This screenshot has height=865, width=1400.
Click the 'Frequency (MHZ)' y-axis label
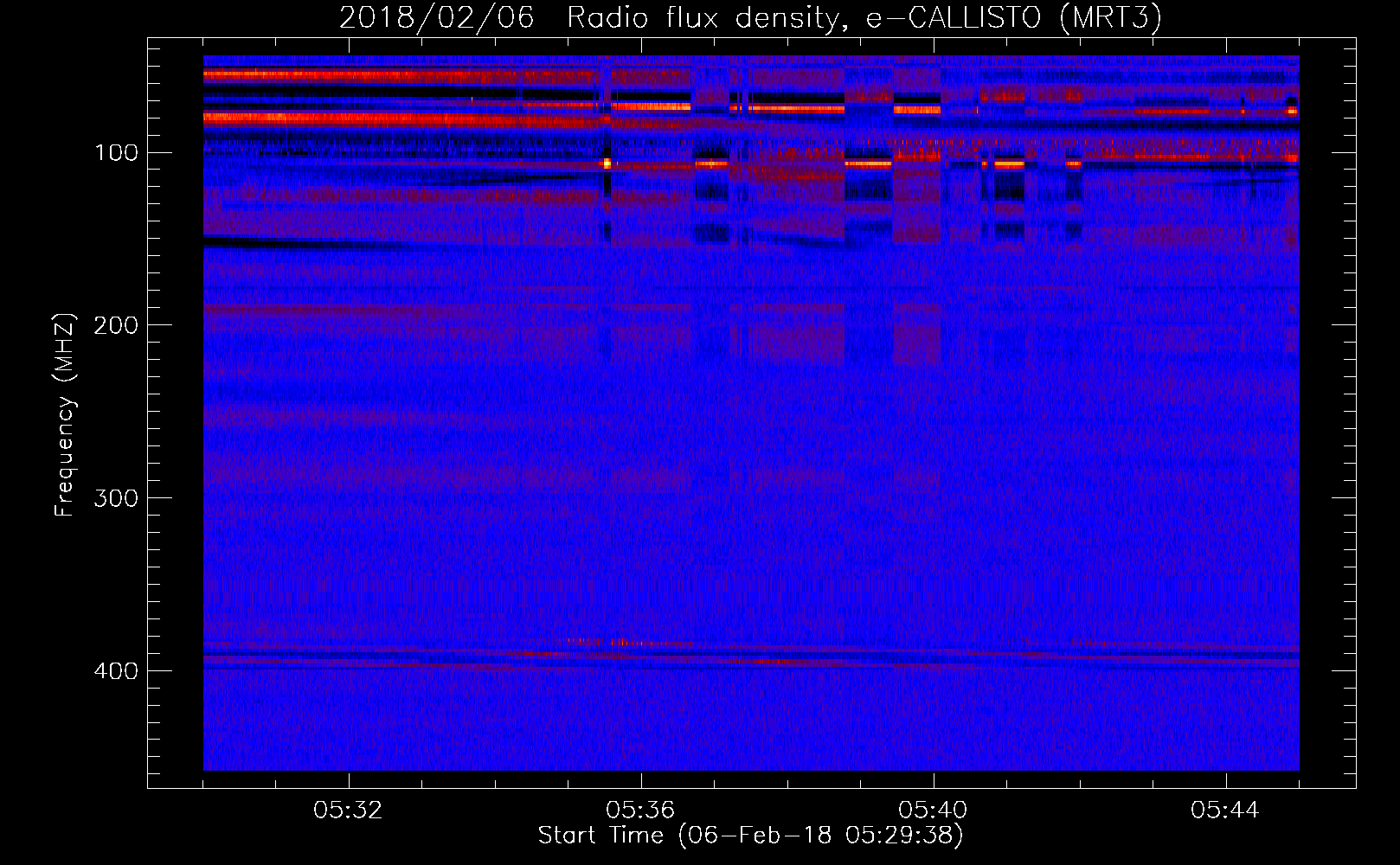[x=65, y=415]
